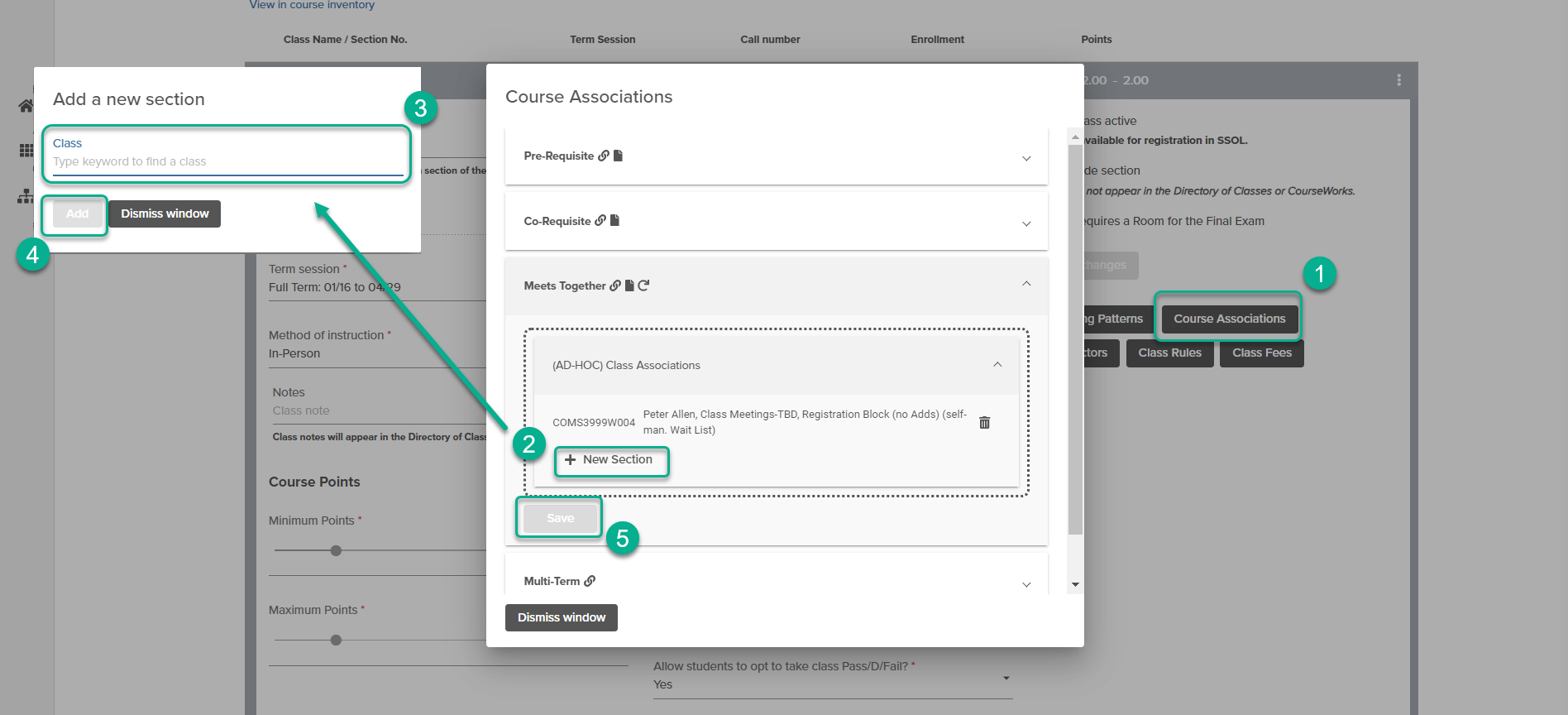
Task: Open Class Fees
Action: (x=1261, y=353)
